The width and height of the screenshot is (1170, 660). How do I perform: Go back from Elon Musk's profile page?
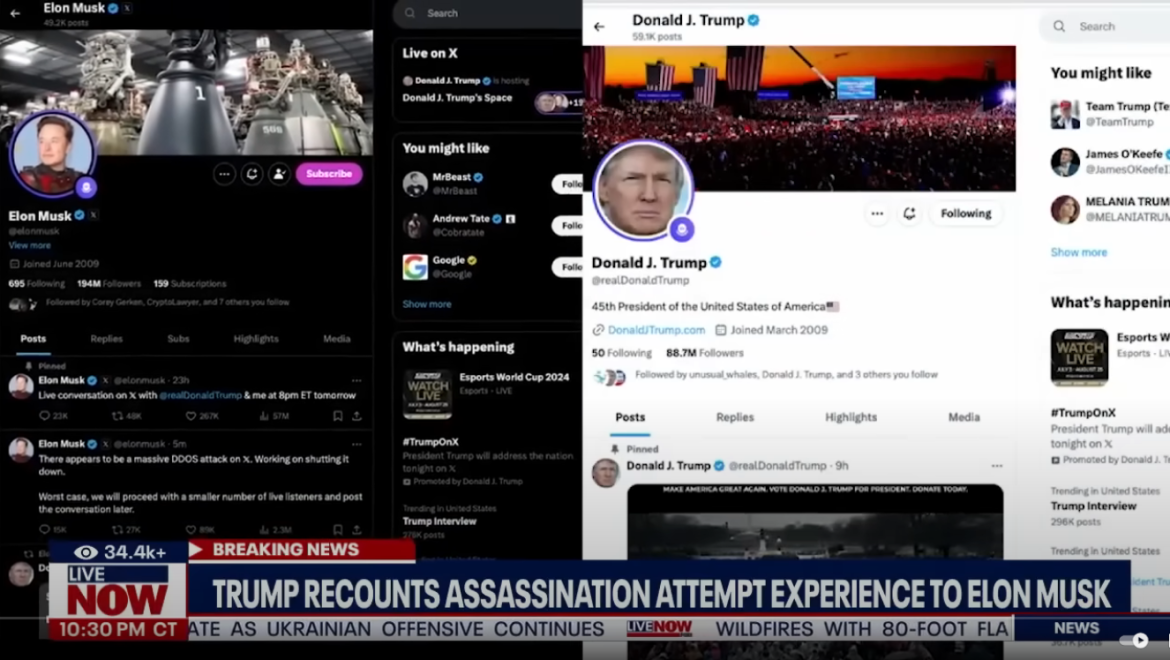[15, 13]
